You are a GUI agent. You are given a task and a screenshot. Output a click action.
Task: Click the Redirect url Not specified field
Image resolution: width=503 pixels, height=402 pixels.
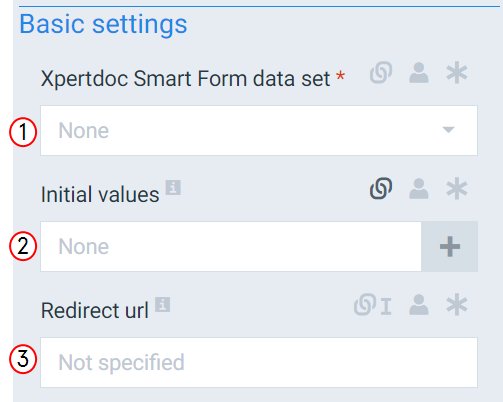pos(259,362)
